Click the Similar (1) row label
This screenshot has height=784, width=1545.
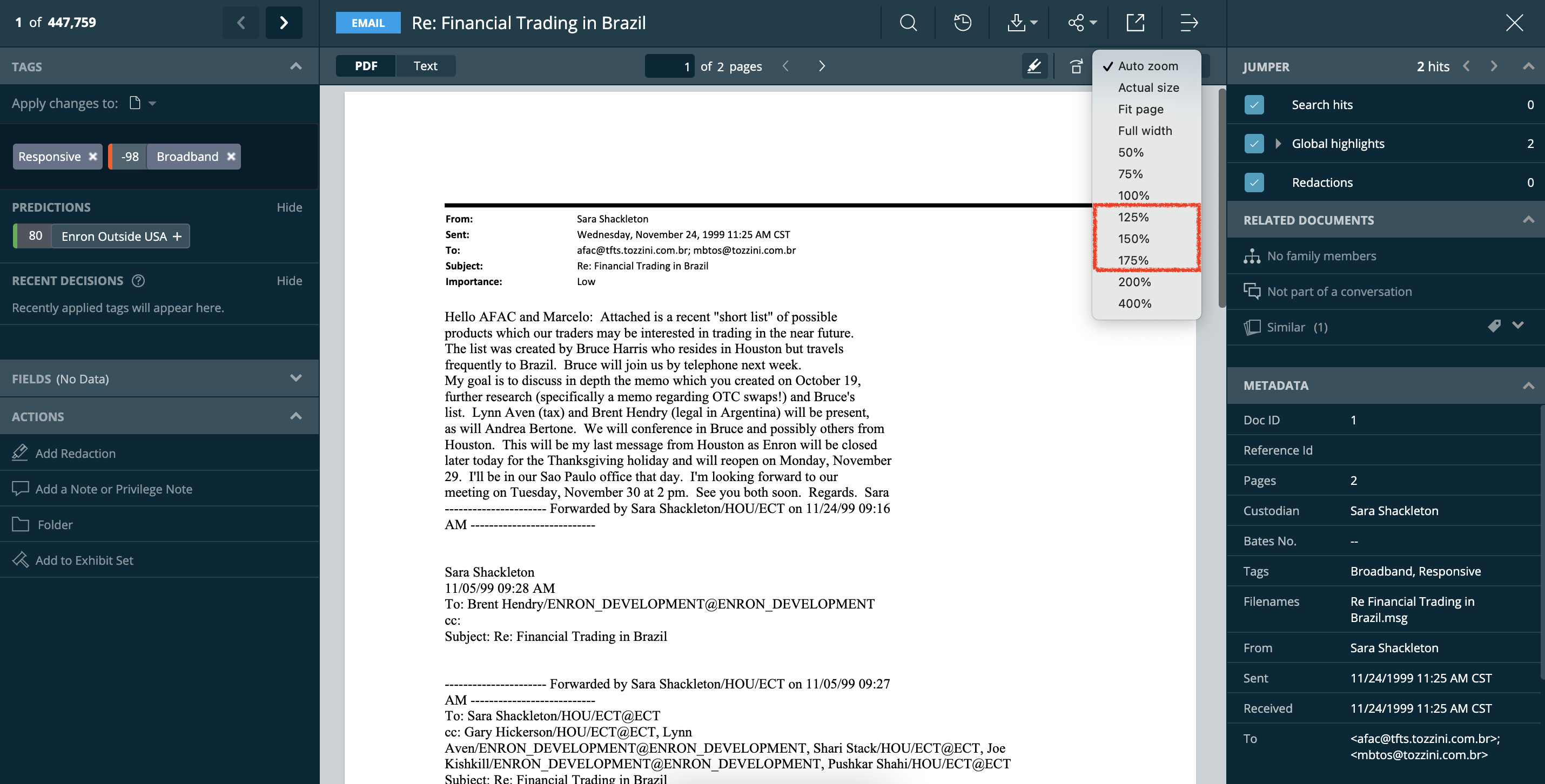coord(1297,327)
